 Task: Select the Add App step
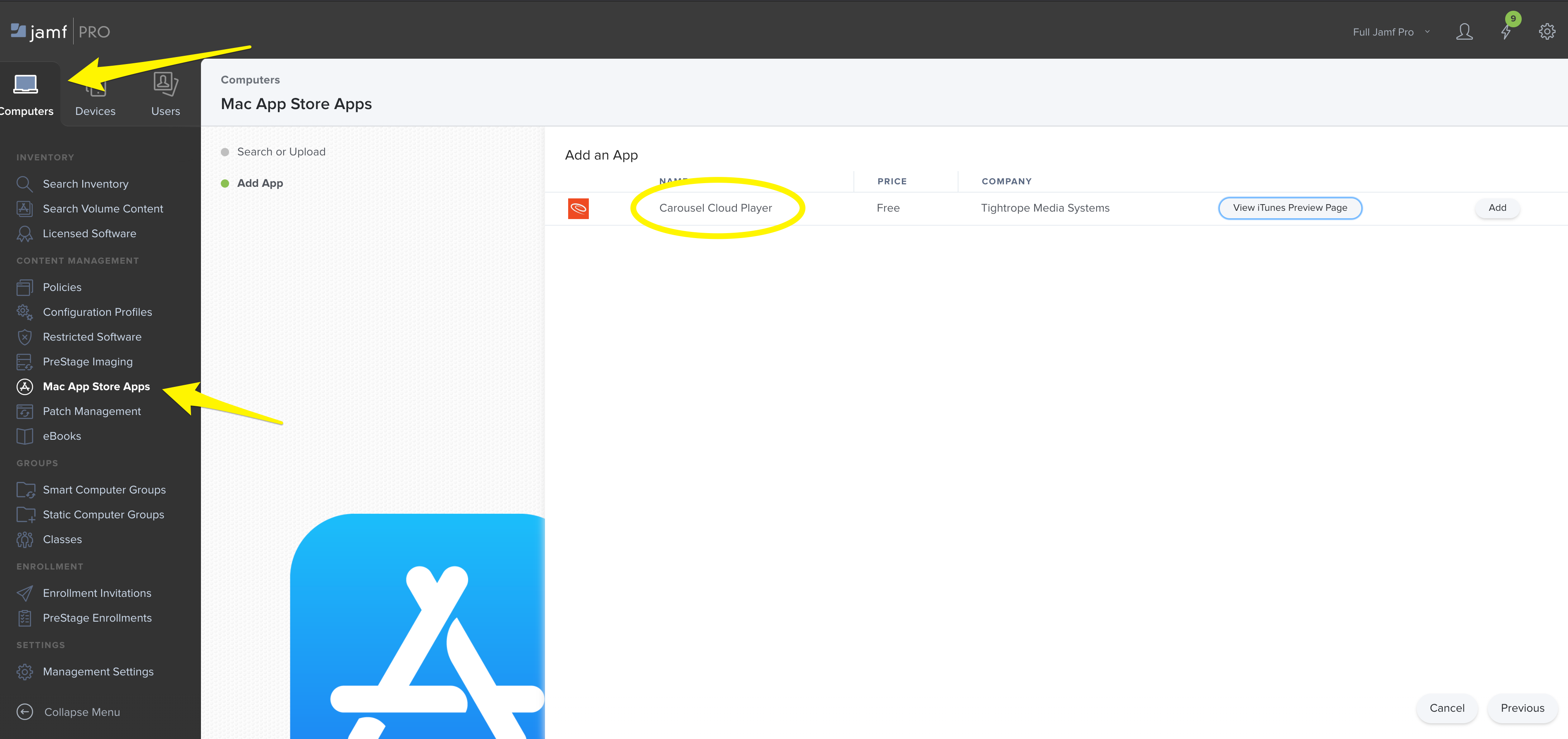point(259,184)
